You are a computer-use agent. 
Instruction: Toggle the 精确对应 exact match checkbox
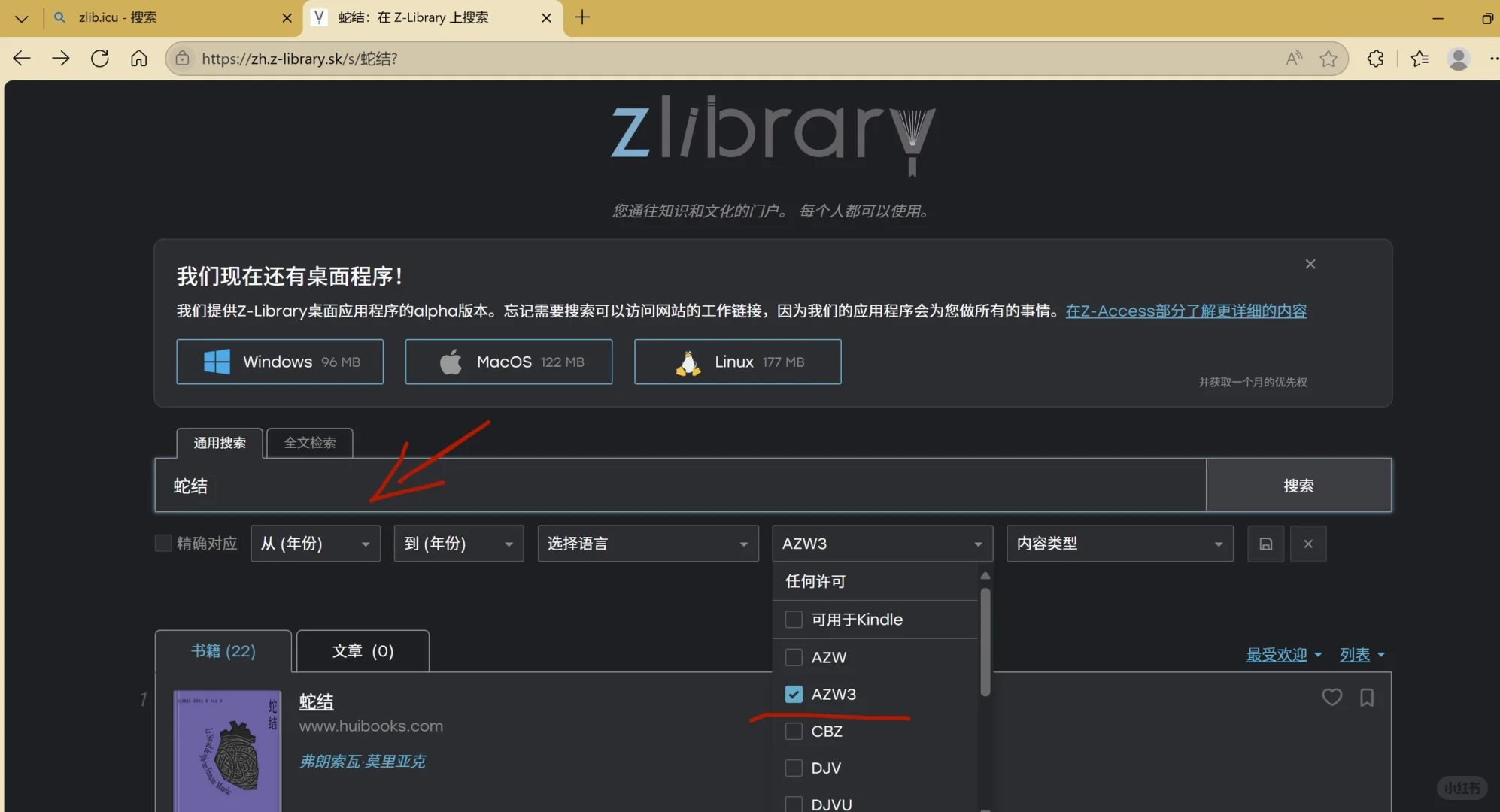[163, 543]
